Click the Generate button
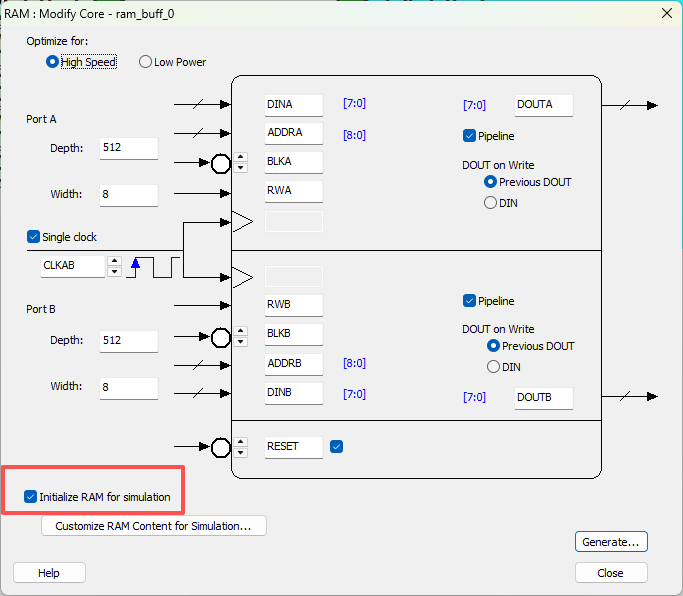683x596 pixels. click(x=611, y=542)
